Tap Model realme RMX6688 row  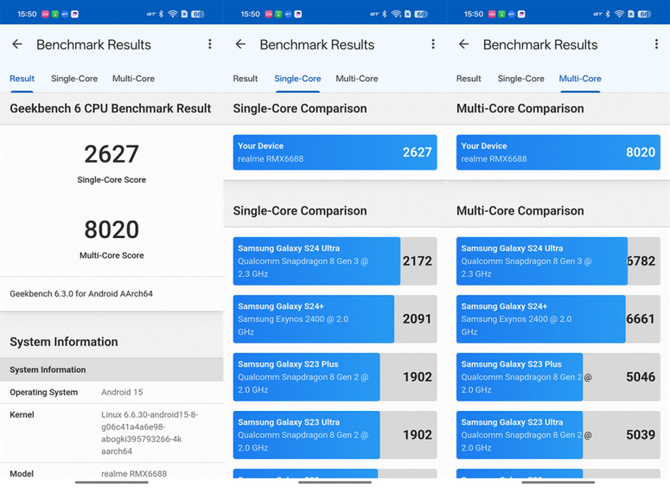pyautogui.click(x=112, y=473)
